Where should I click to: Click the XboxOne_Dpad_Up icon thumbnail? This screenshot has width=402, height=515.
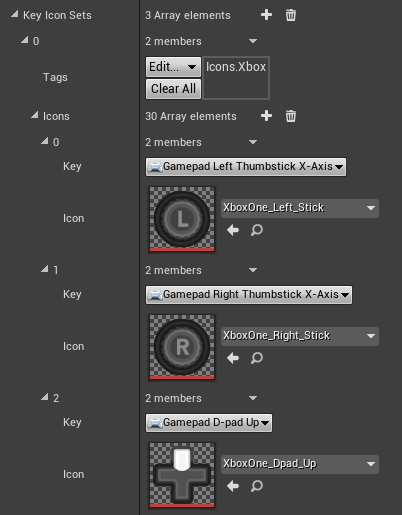[x=182, y=475]
